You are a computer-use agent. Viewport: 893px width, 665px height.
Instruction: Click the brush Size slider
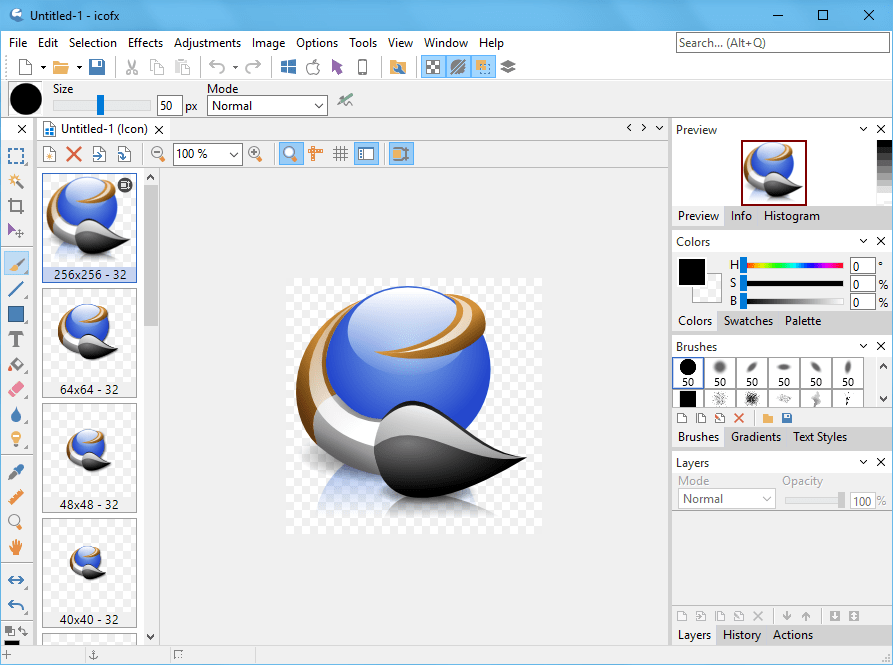pos(101,105)
